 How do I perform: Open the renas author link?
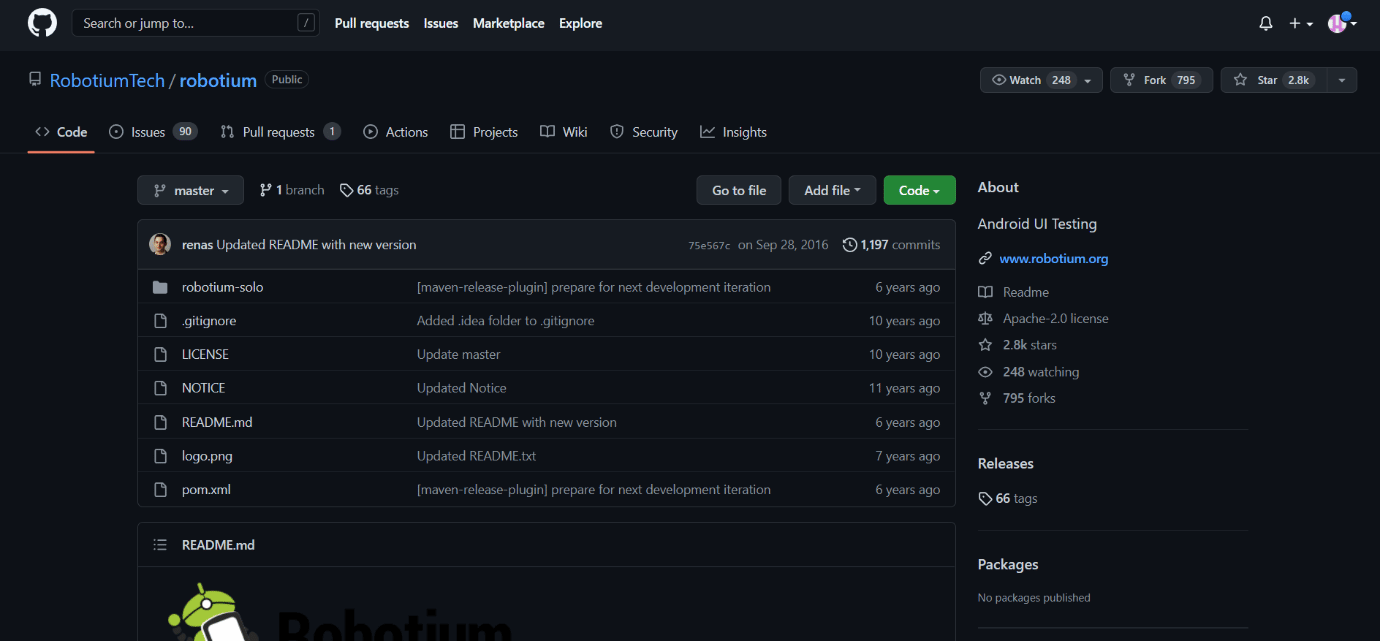pyautogui.click(x=197, y=244)
